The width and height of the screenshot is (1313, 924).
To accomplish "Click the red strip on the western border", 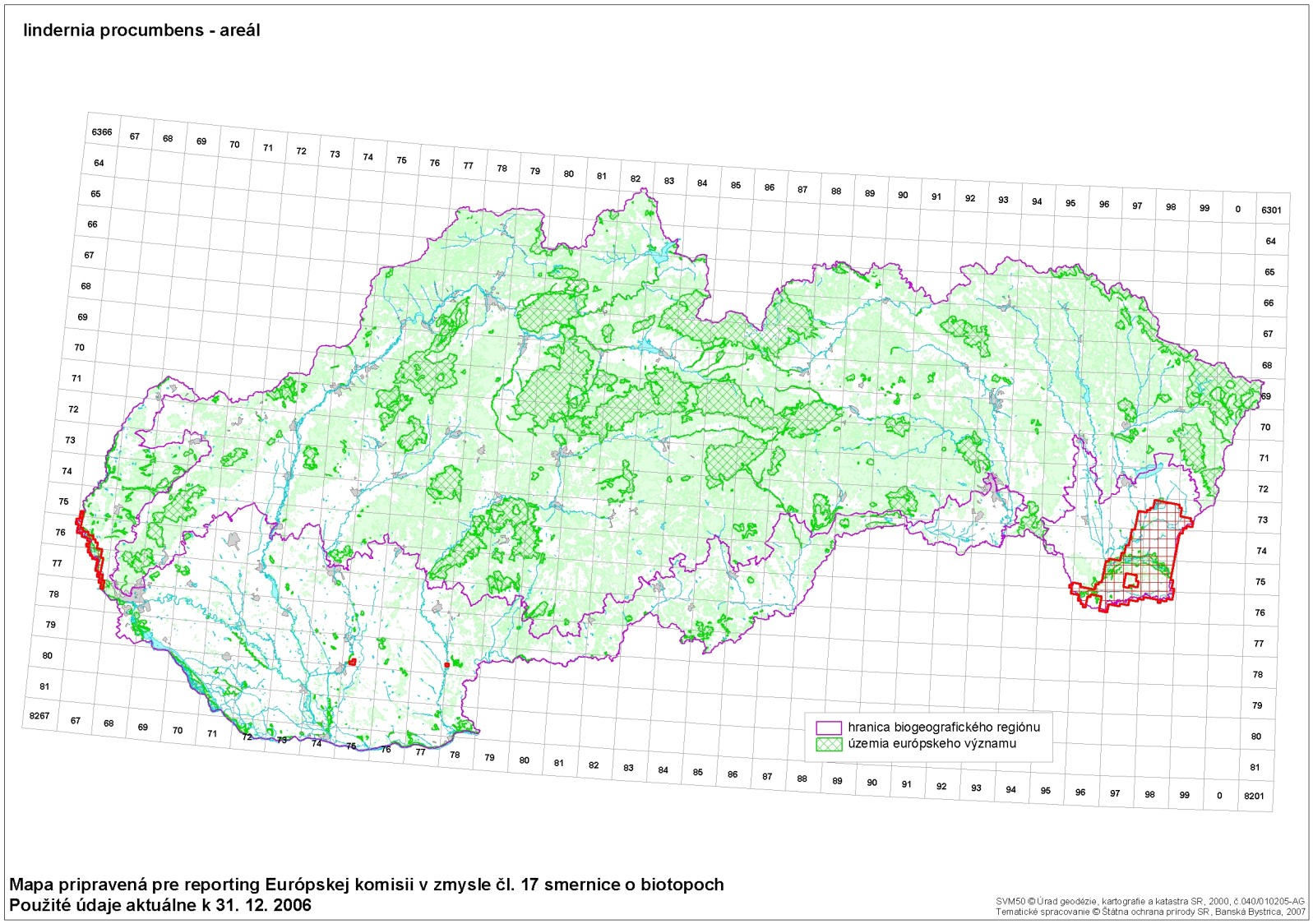I will pos(90,551).
